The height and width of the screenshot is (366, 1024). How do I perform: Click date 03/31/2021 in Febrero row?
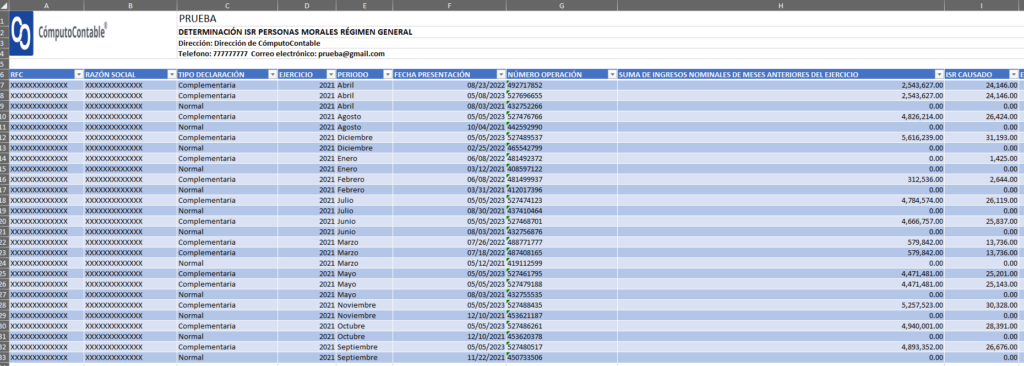click(x=486, y=190)
